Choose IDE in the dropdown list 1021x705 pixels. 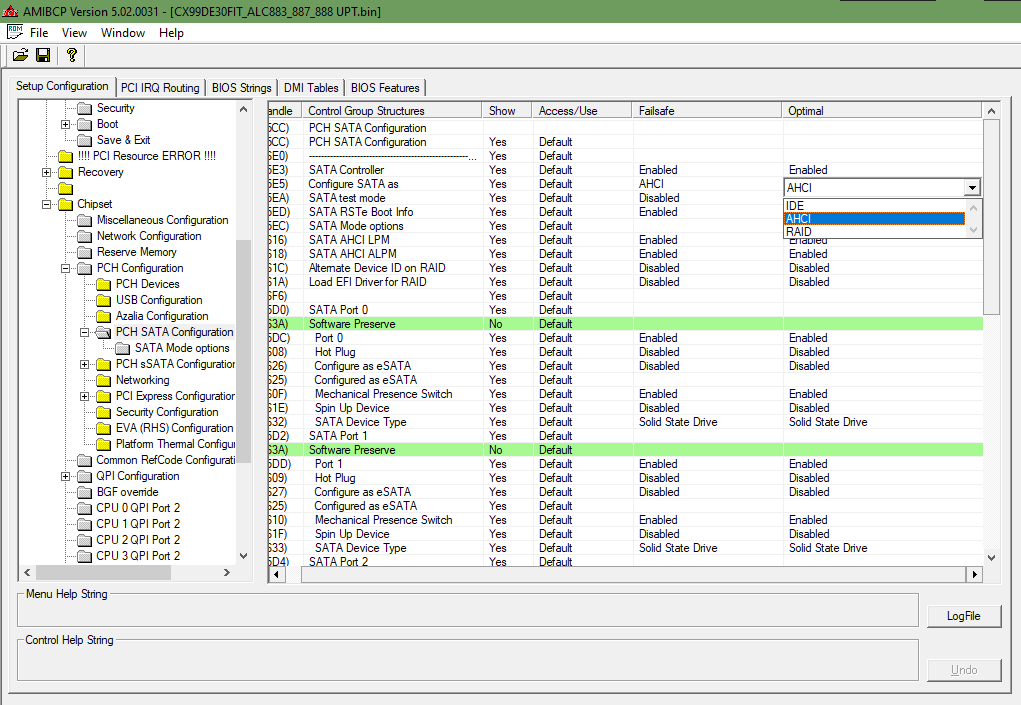pyautogui.click(x=874, y=206)
